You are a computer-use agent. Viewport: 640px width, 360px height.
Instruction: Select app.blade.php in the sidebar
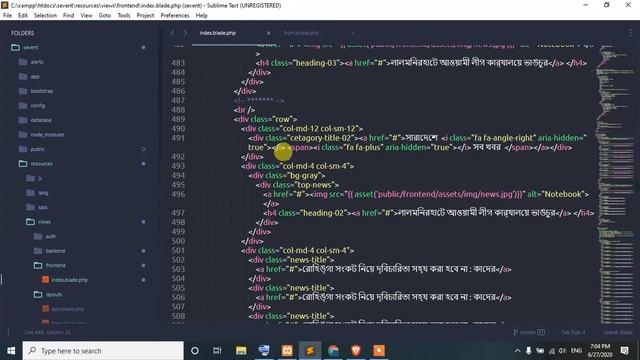pos(67,309)
